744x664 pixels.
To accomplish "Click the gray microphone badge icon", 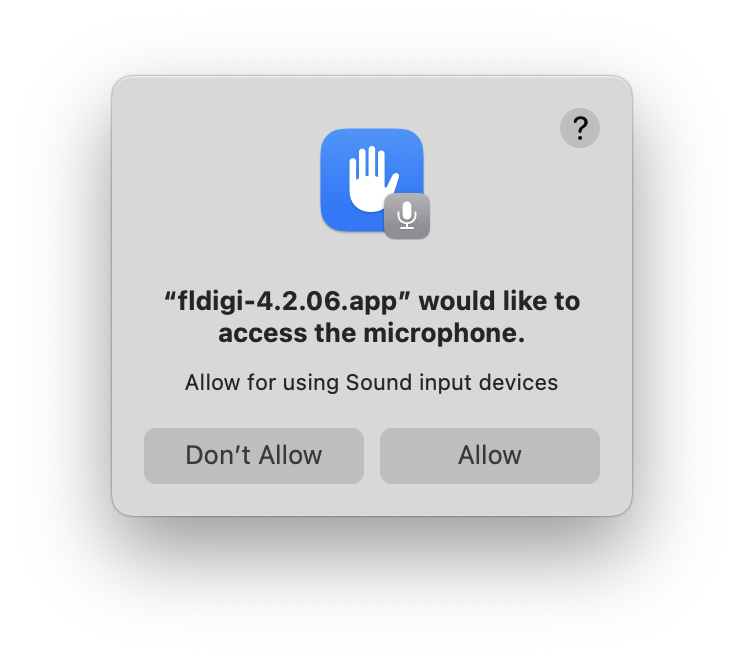I will [x=407, y=216].
